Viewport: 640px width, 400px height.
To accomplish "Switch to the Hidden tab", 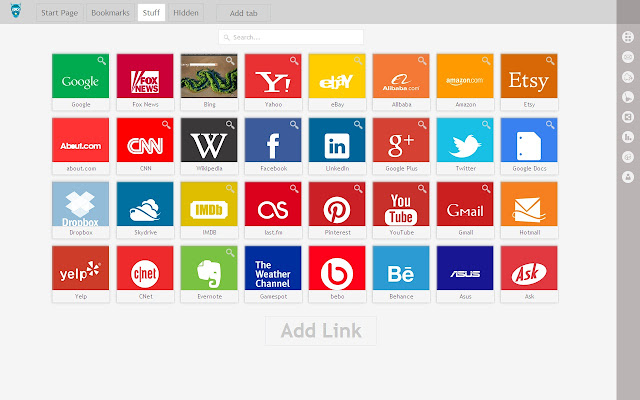I will point(186,13).
